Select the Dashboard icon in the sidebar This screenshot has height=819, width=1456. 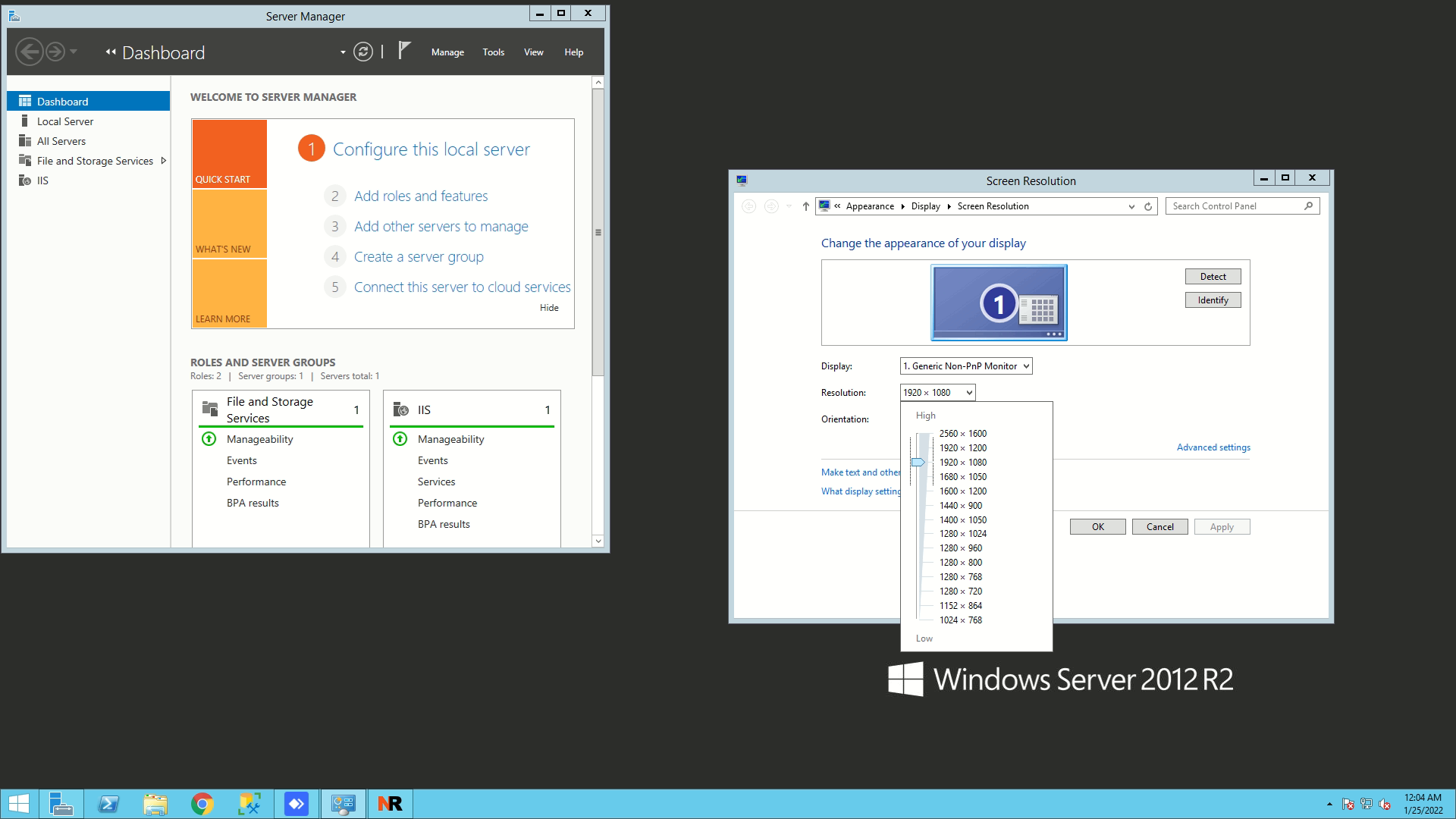point(25,101)
